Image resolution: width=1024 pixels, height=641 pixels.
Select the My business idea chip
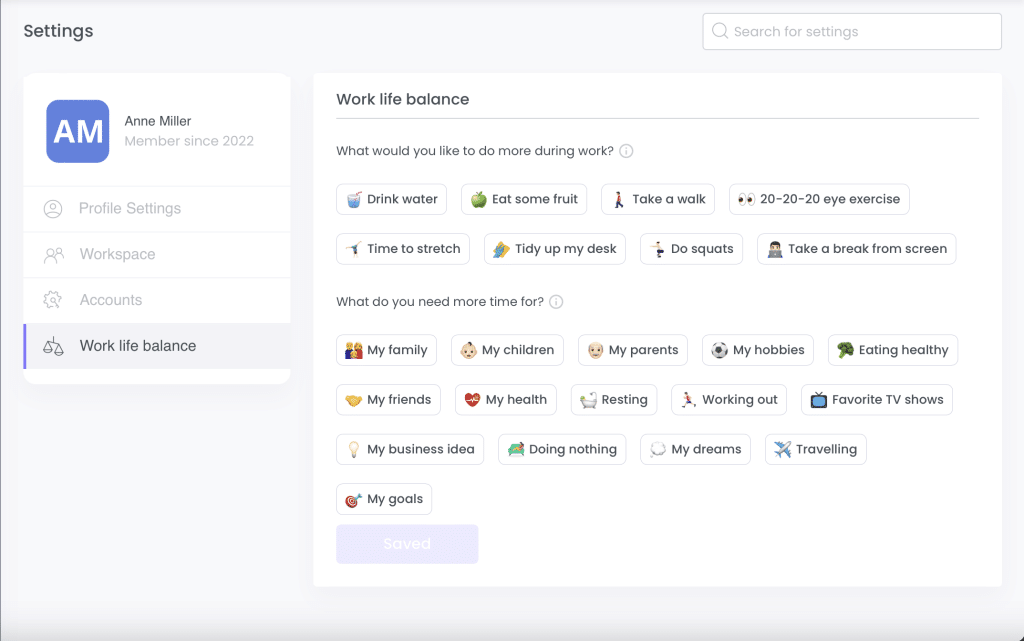410,449
